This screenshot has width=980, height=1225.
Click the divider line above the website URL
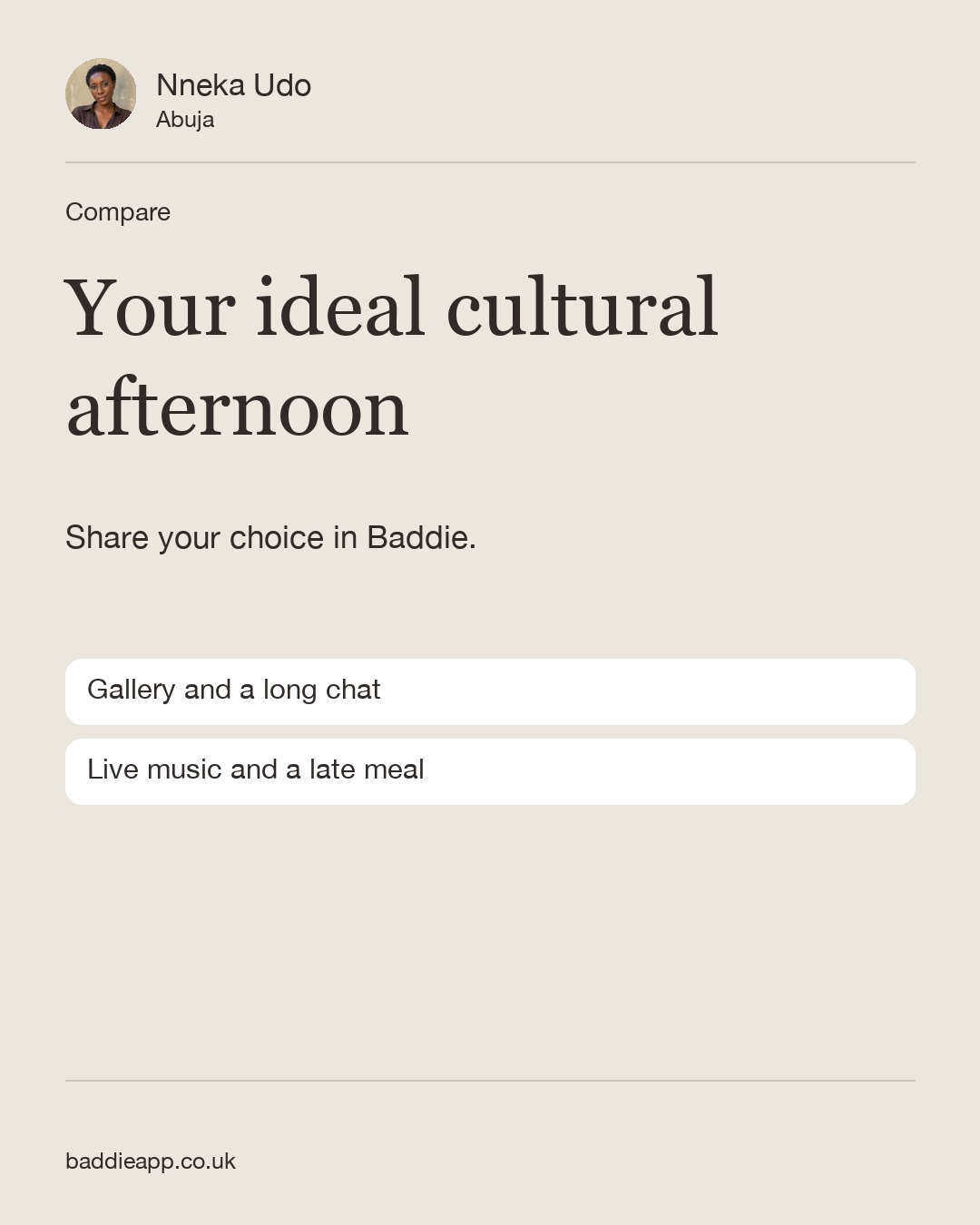click(x=490, y=1081)
